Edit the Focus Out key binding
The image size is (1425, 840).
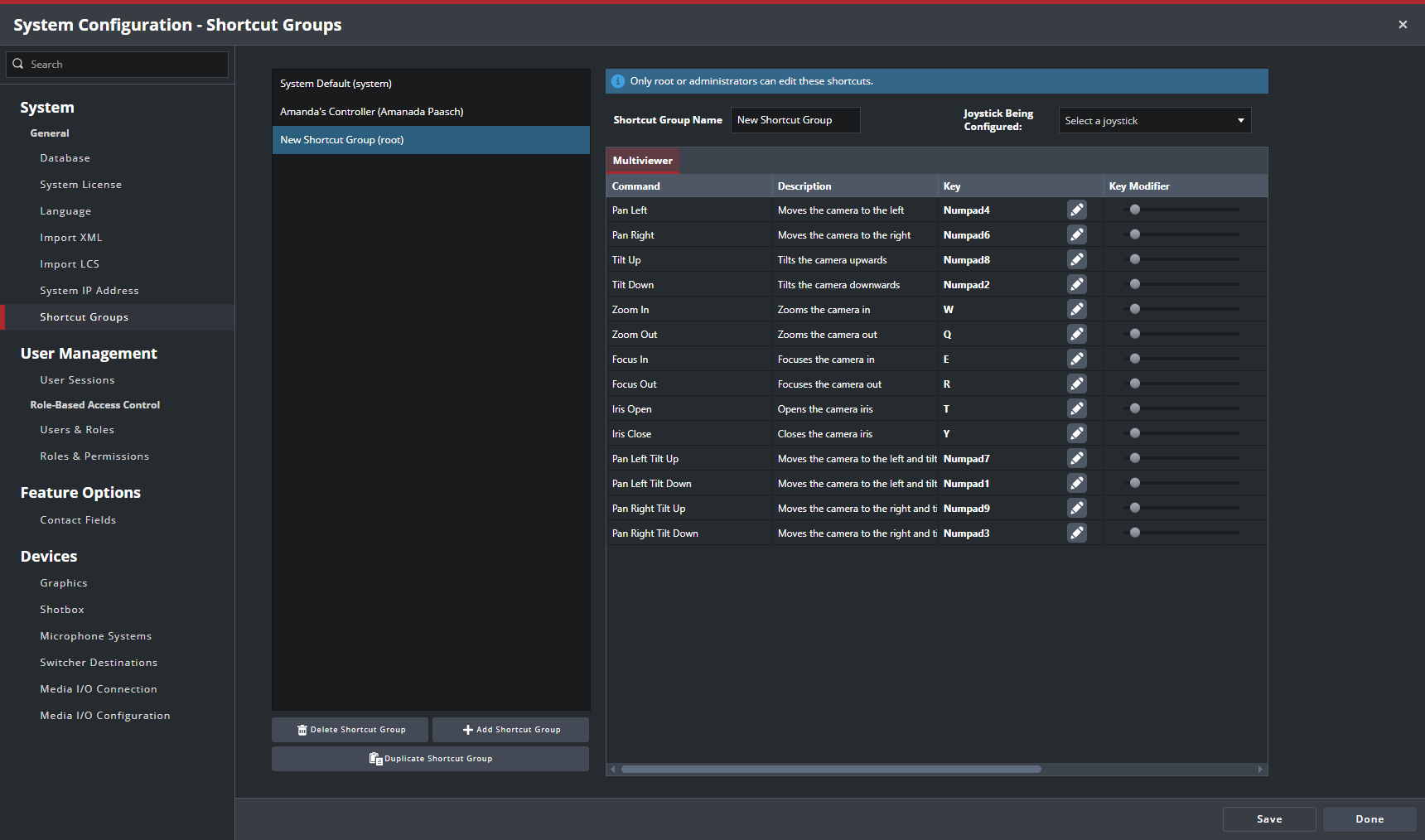(x=1076, y=384)
